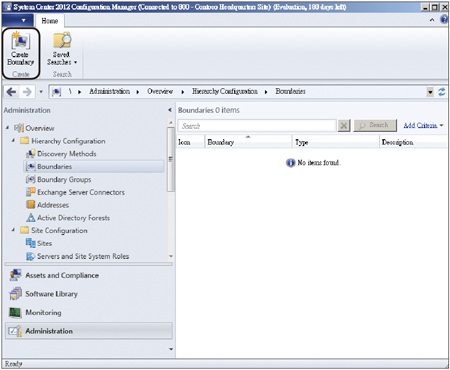Open the workspace options dropdown arrow
450x370 pixels.
pos(171,349)
